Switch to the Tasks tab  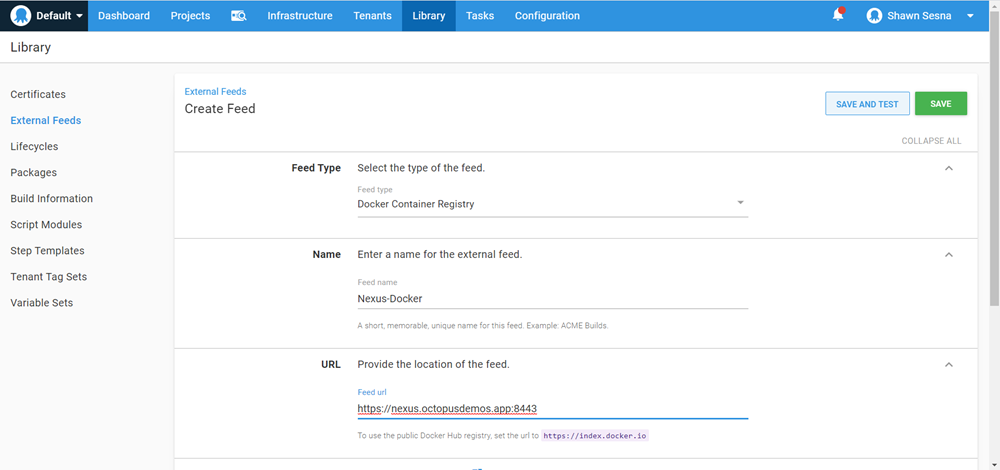(x=480, y=16)
